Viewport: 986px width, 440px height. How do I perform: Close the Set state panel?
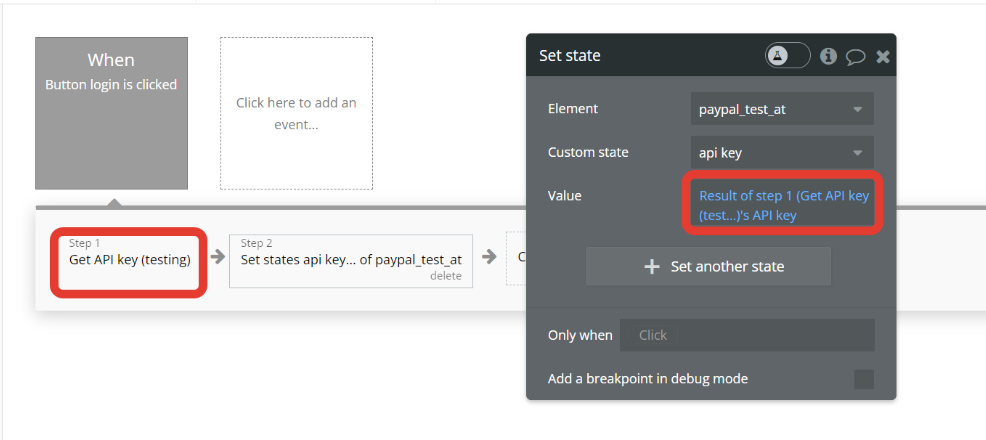(883, 57)
